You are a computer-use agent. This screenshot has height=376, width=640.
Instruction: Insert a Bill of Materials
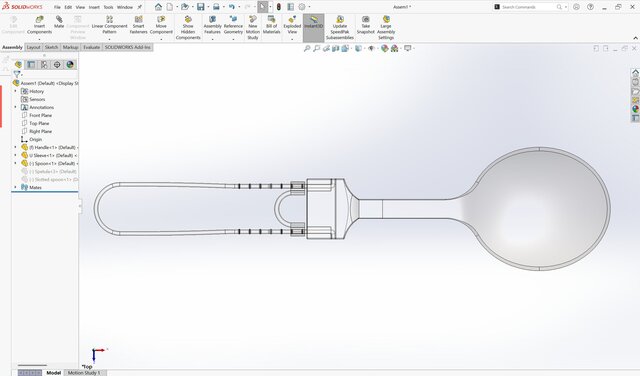click(x=271, y=25)
